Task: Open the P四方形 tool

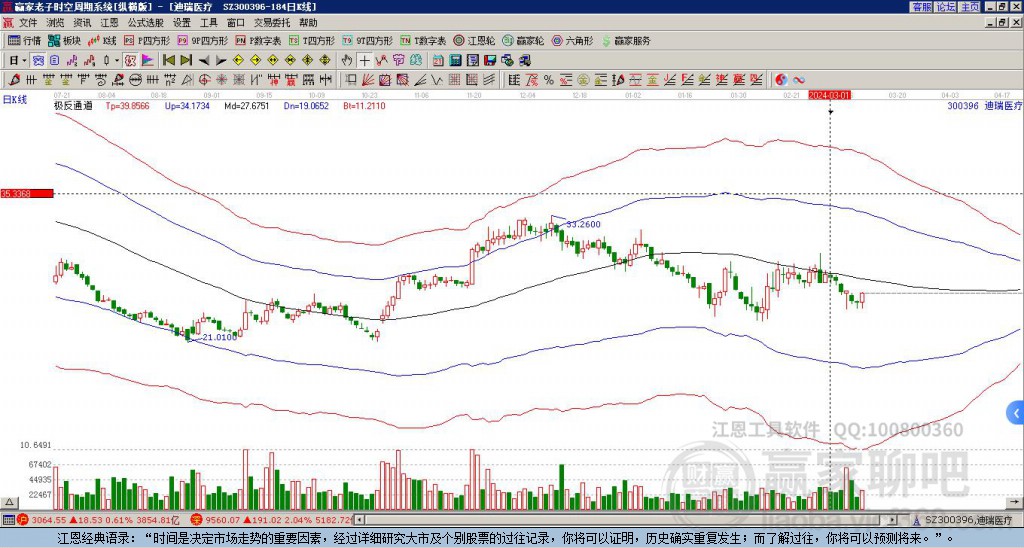Action: tap(147, 40)
